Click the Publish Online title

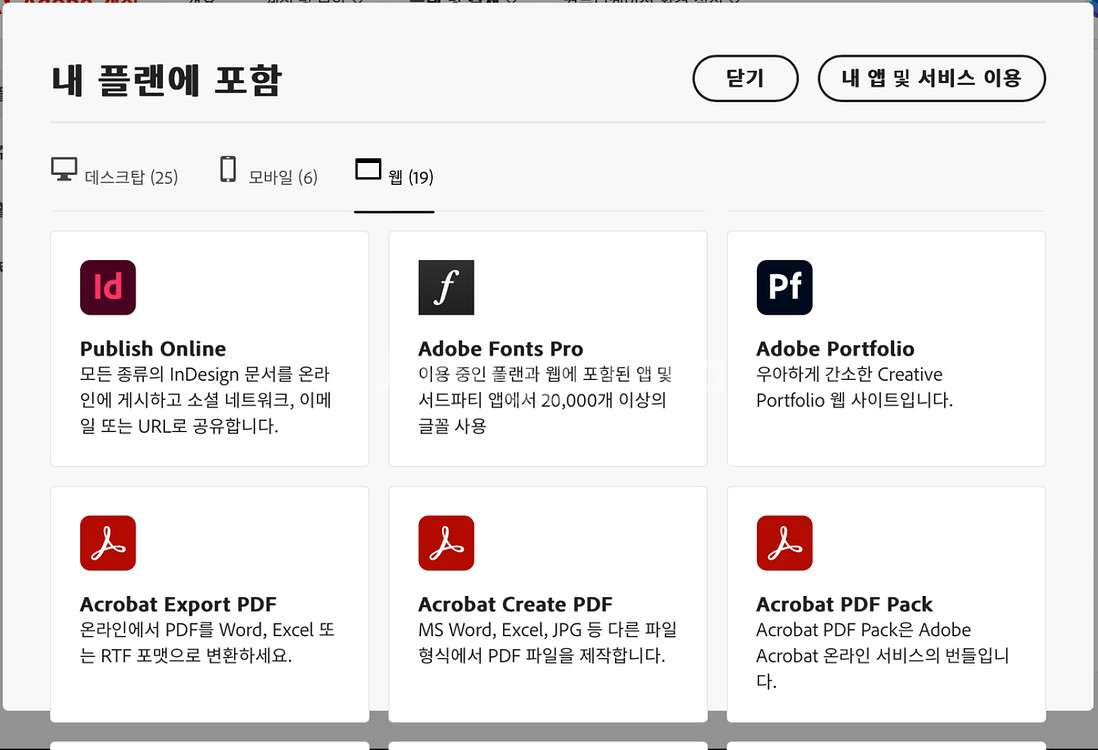pos(153,348)
